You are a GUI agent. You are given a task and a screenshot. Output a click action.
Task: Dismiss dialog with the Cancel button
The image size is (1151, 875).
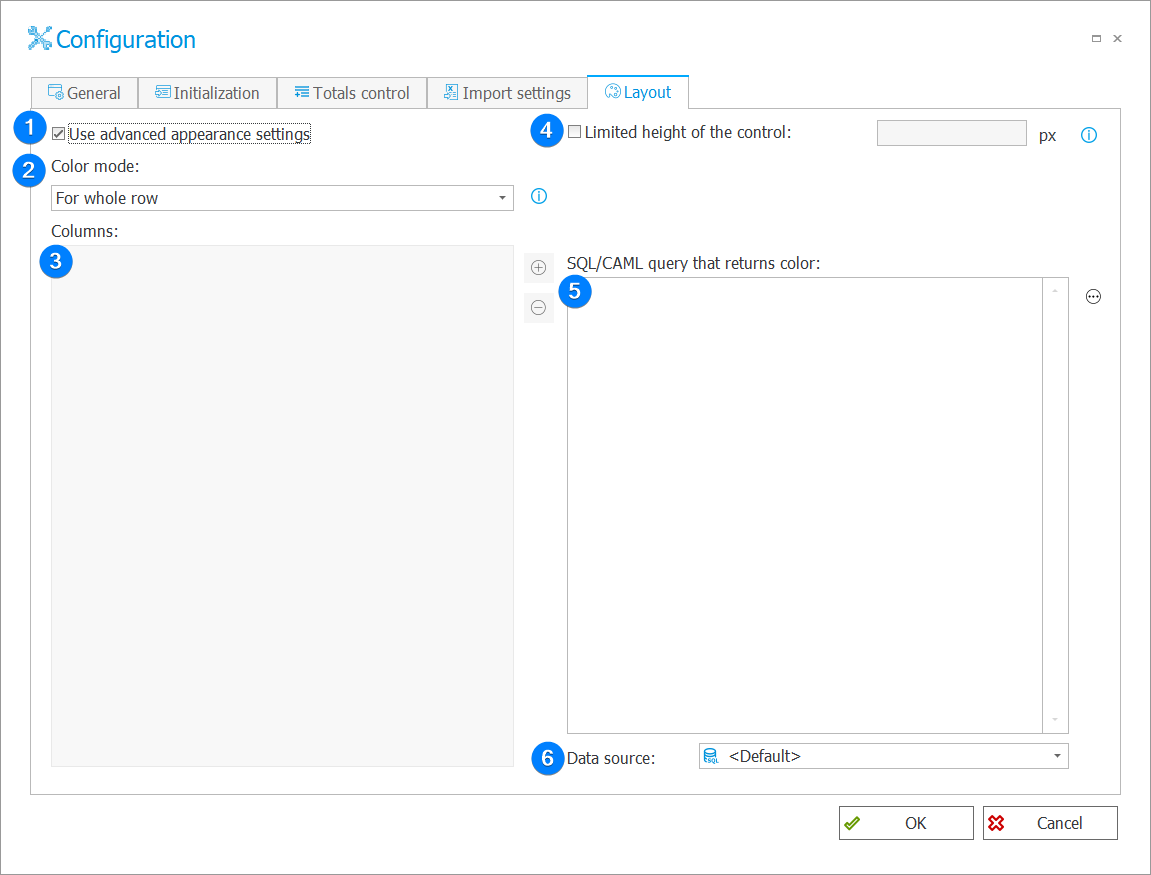[x=1050, y=823]
